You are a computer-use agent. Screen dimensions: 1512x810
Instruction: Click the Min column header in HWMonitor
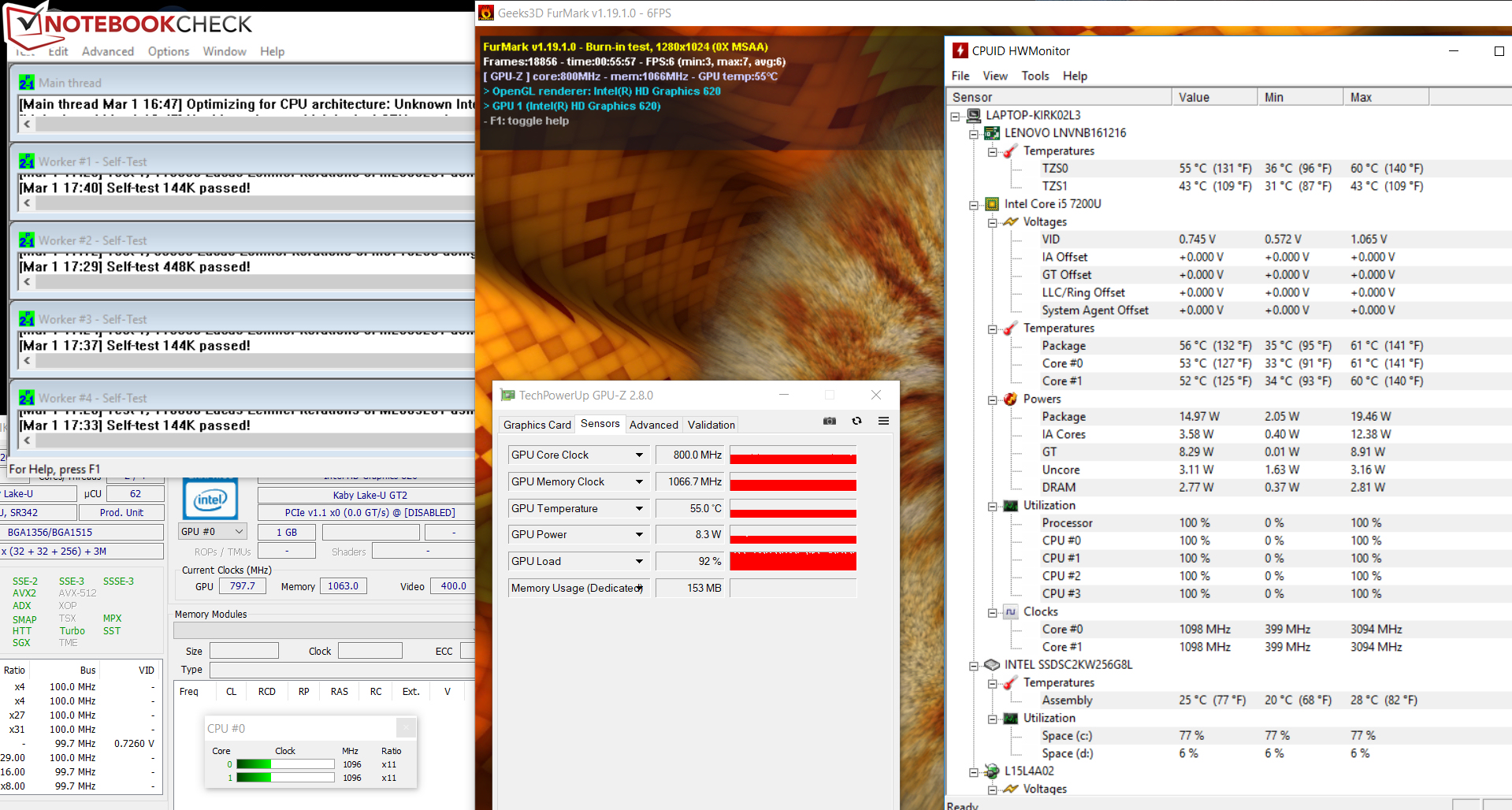pos(1301,97)
